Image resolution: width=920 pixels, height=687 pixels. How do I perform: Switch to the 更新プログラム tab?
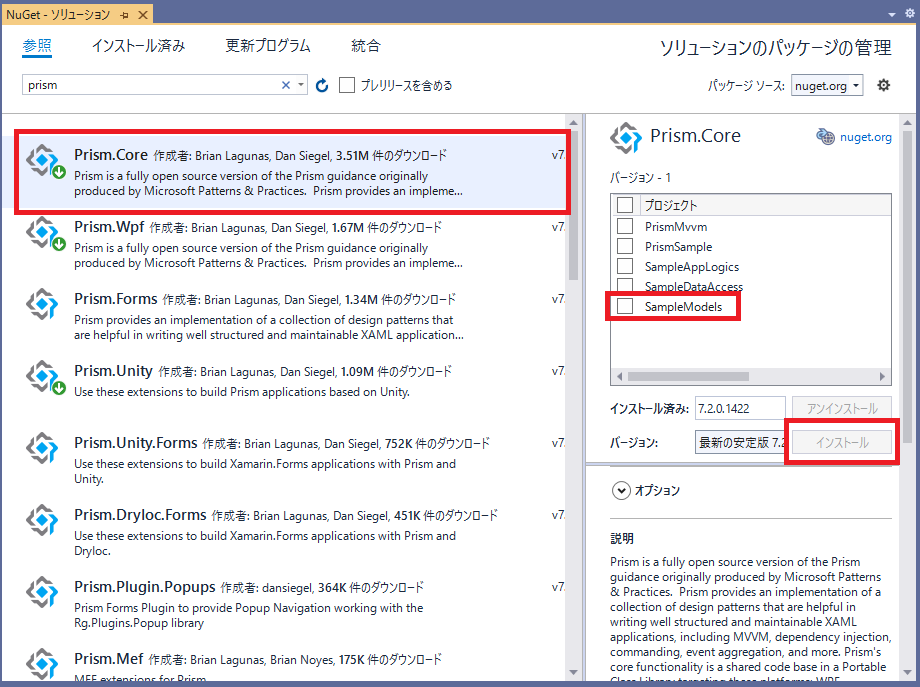268,46
